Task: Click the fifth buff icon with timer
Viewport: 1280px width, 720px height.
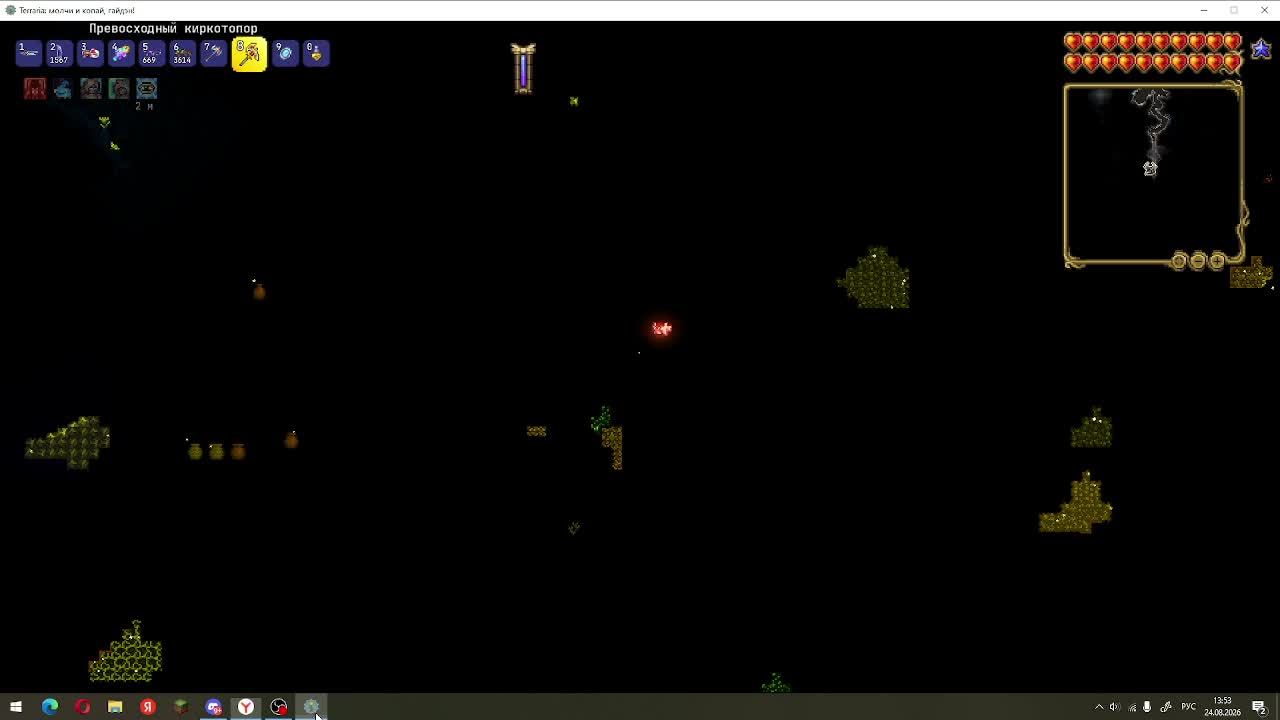Action: pyautogui.click(x=146, y=89)
